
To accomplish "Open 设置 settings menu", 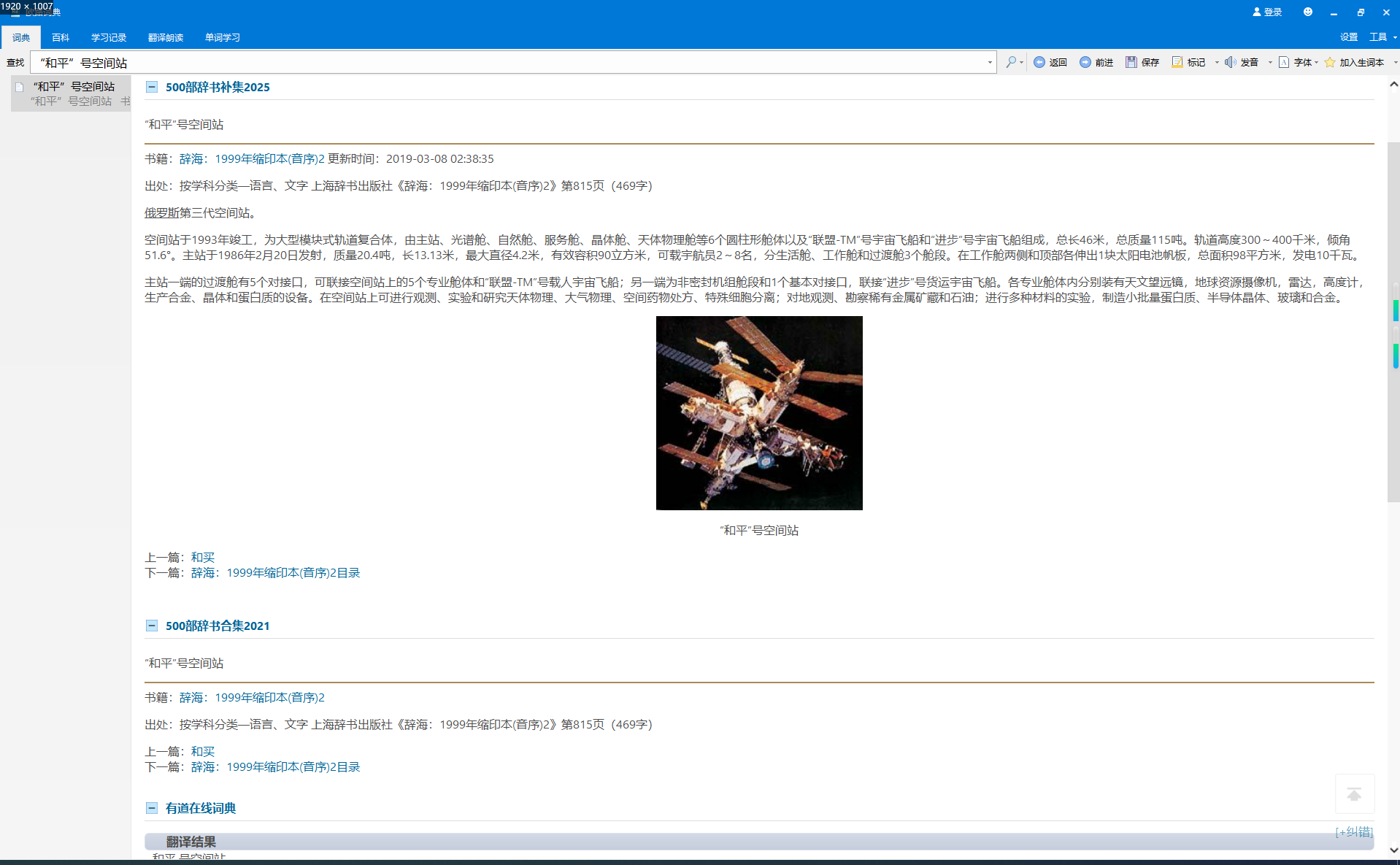I will tap(1349, 37).
